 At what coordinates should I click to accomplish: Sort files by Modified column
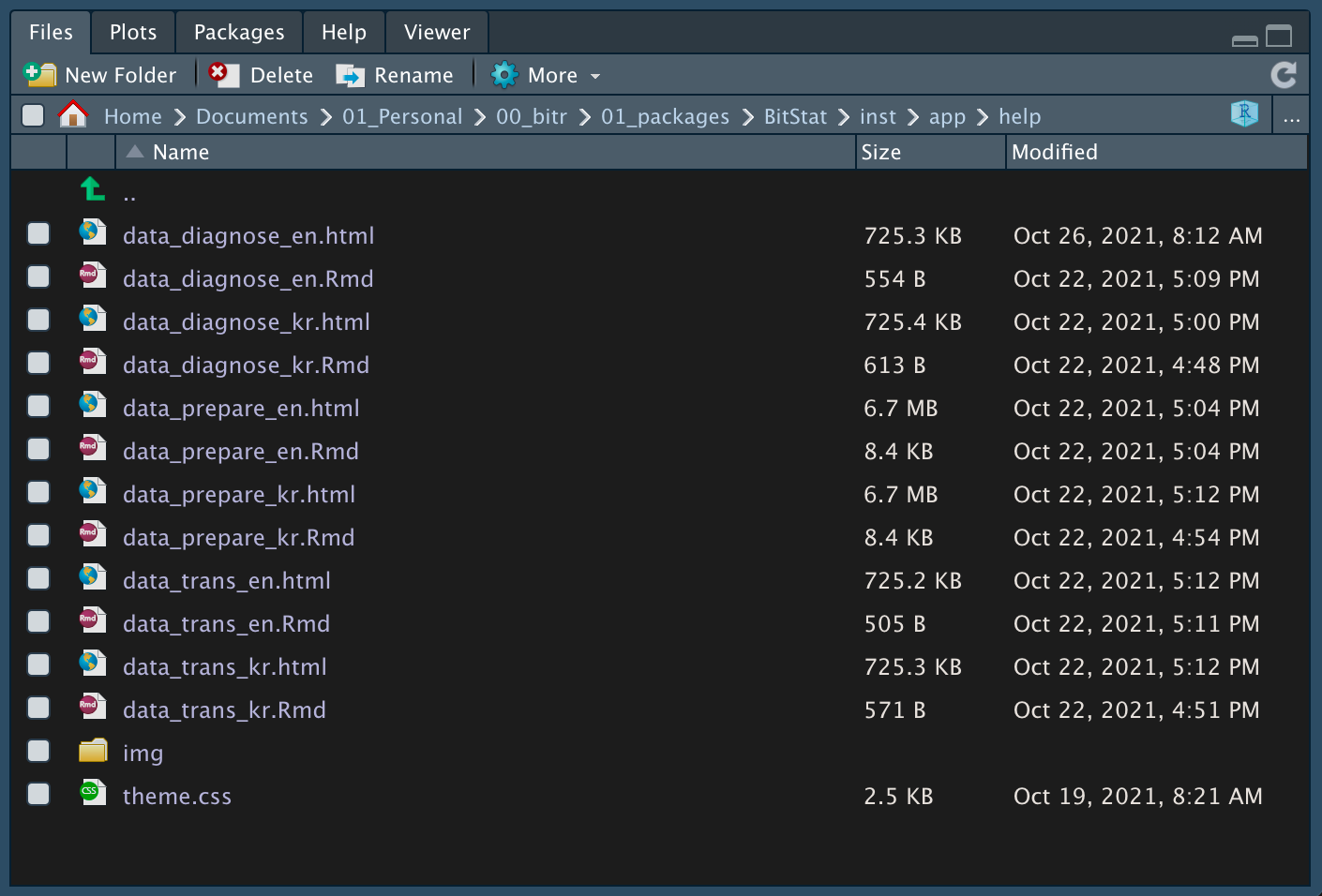[1157, 152]
